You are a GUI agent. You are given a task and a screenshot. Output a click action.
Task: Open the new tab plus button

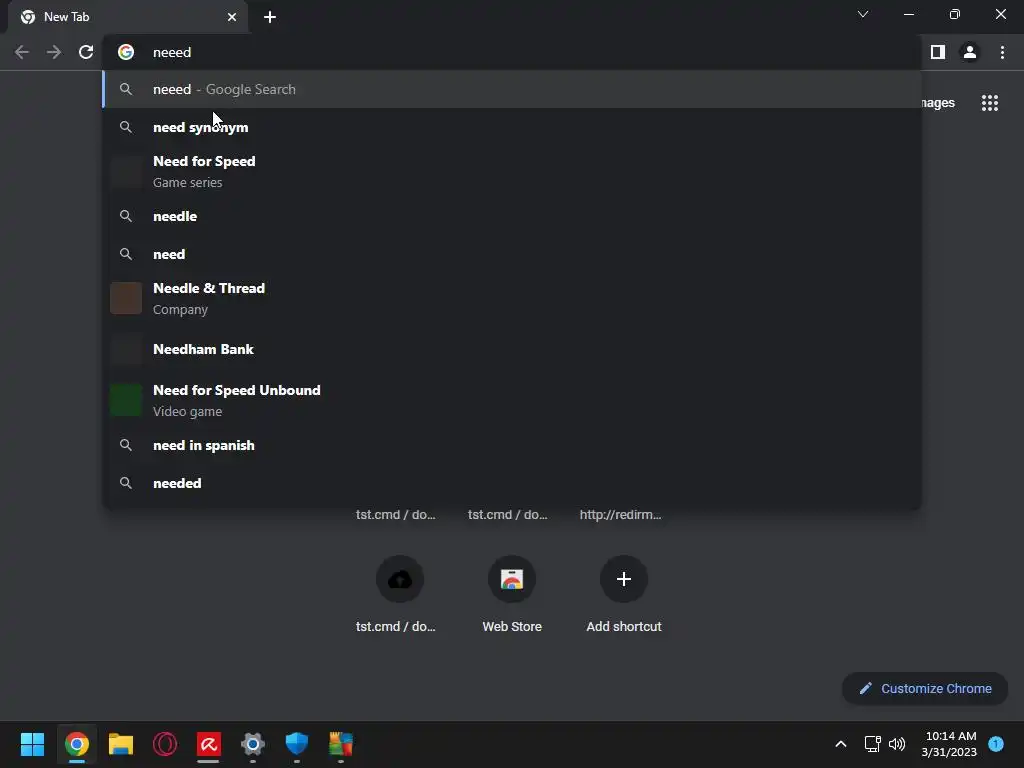tap(270, 17)
